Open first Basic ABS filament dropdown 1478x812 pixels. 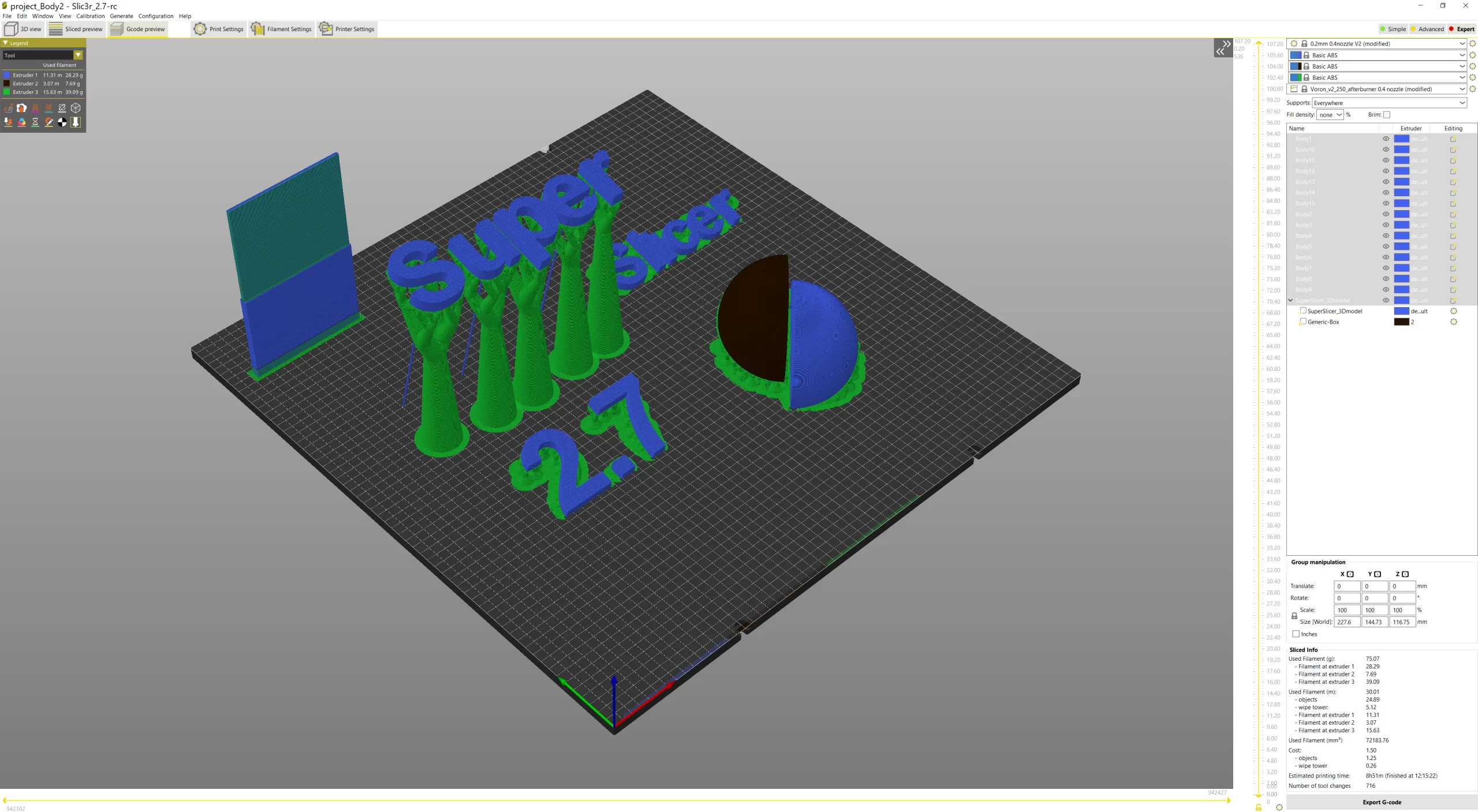(1377, 55)
